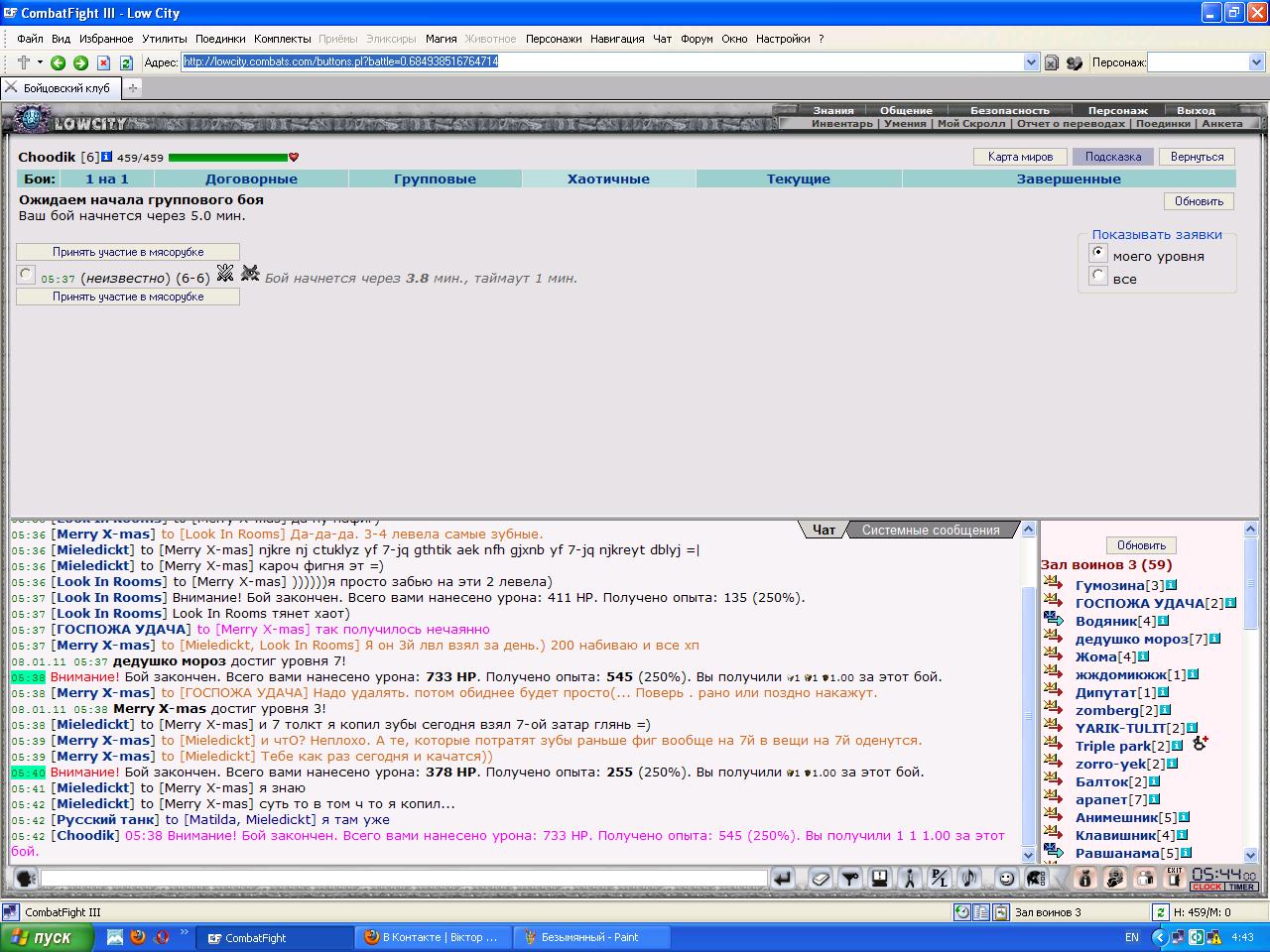The image size is (1270, 952).
Task: Open the Персонаж selection combo box
Action: (1206, 62)
